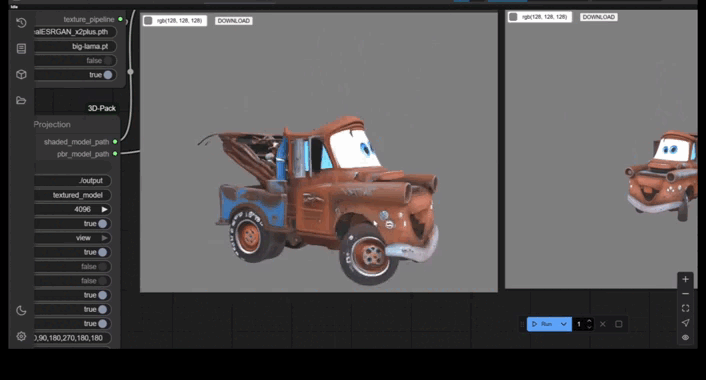Click DOWNLOAD on the right-side 3D preview
Viewport: 706px width, 380px height.
point(599,17)
